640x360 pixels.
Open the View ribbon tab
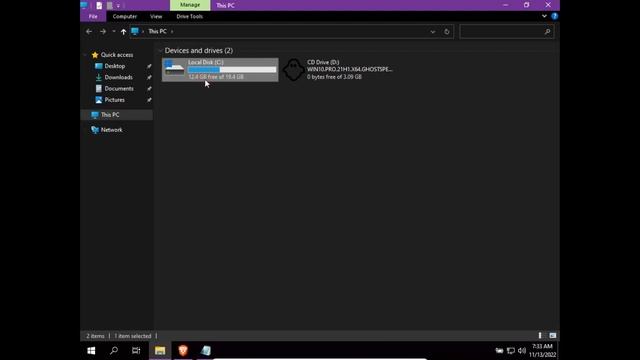point(156,16)
